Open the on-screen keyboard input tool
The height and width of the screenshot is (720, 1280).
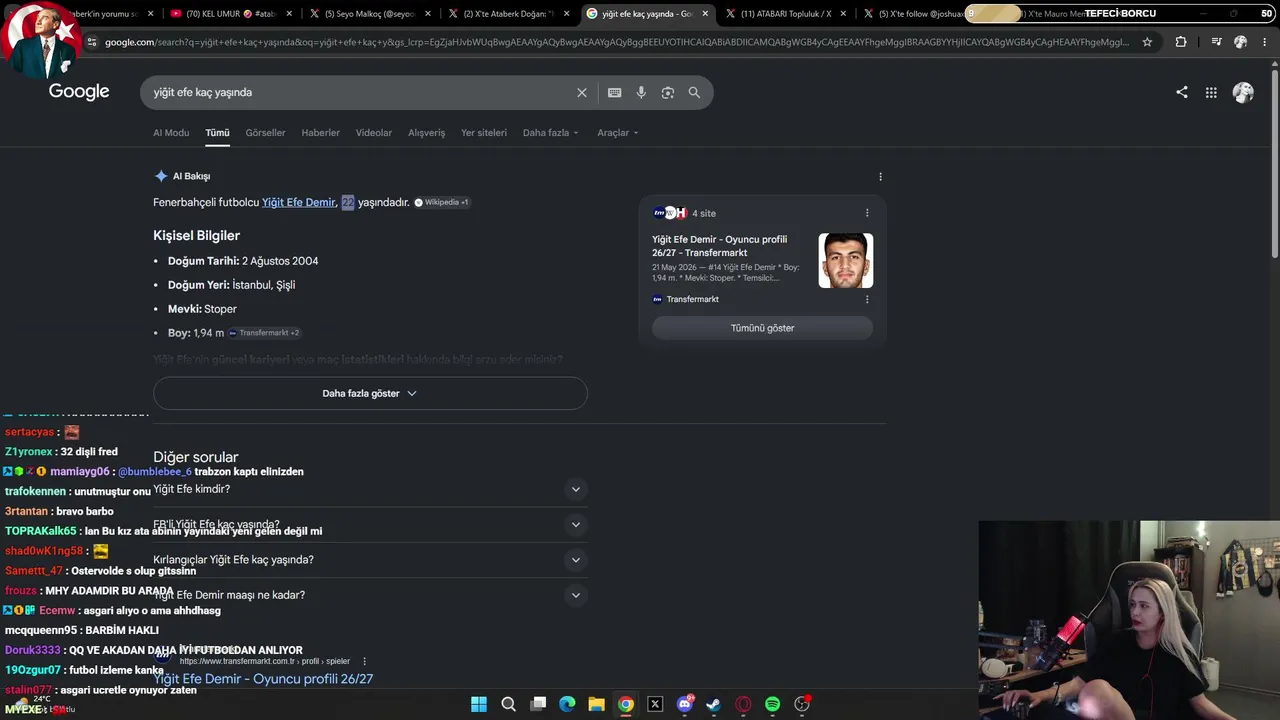point(614,92)
